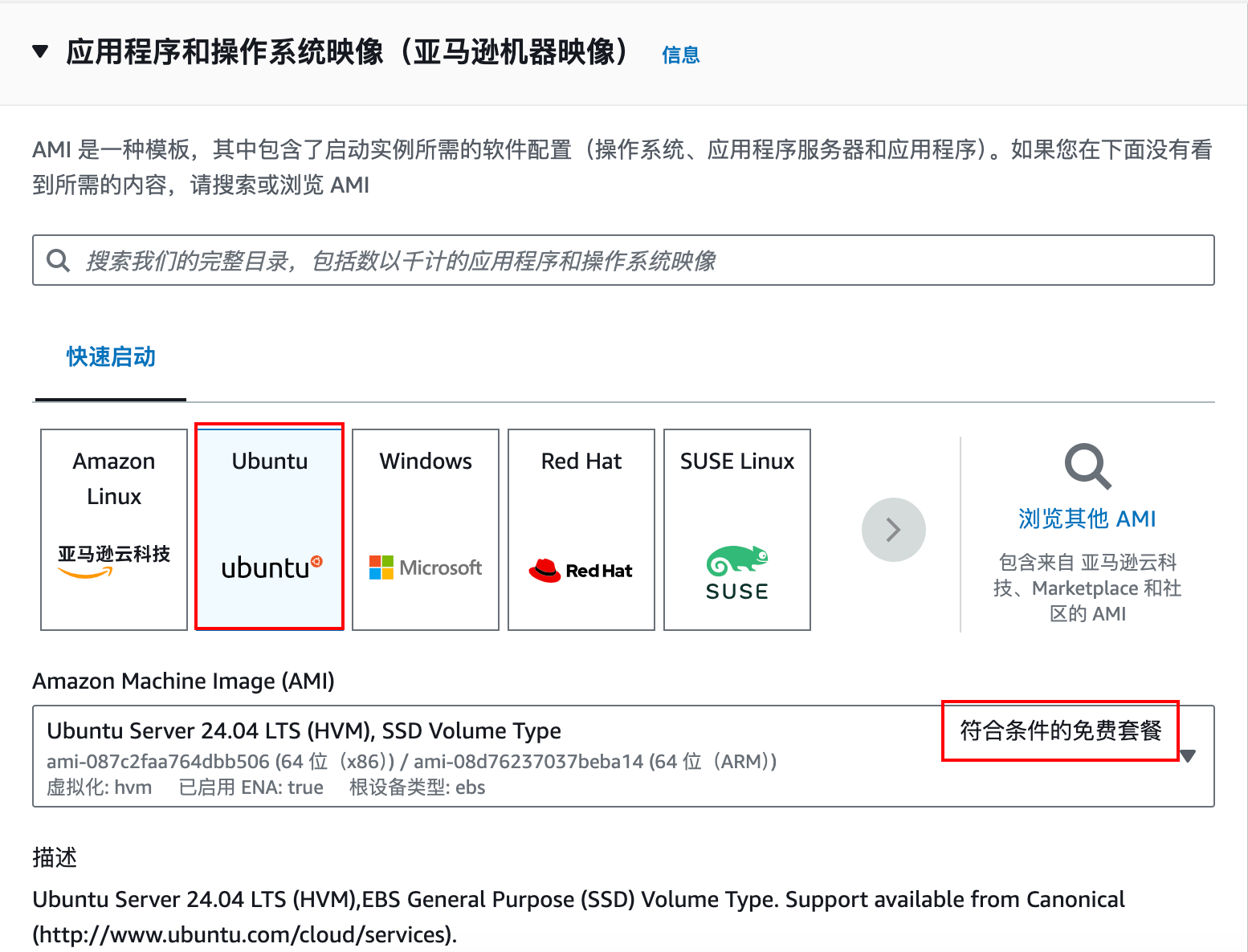
Task: Click the Microsoft logo in the Windows tile
Action: [x=426, y=568]
